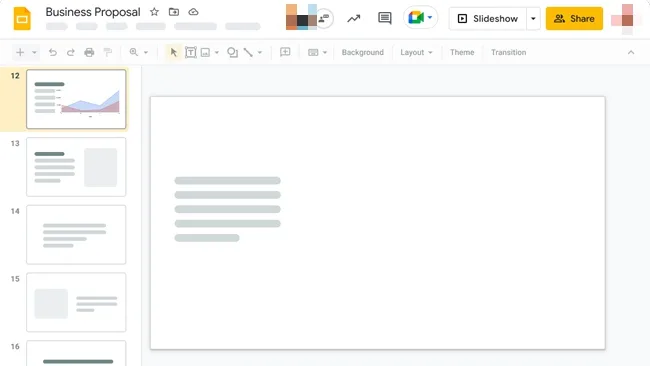The width and height of the screenshot is (650, 366).
Task: Select slide 14 thumbnail
Action: 76,235
